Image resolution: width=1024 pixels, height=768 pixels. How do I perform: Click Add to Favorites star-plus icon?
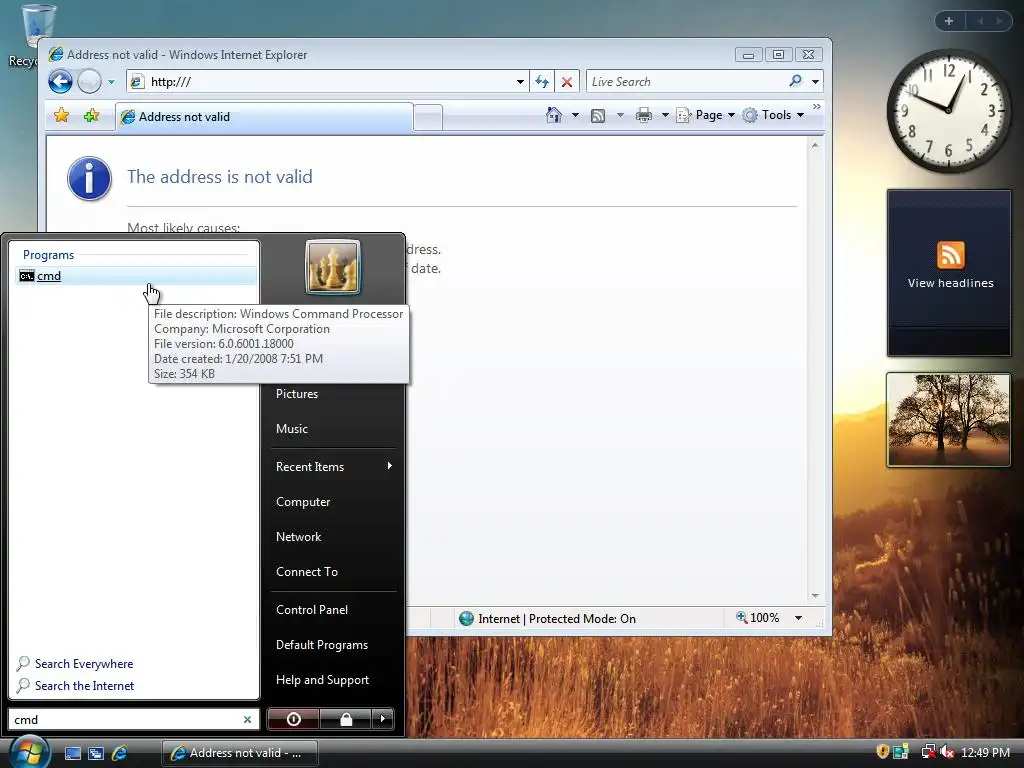[x=91, y=116]
